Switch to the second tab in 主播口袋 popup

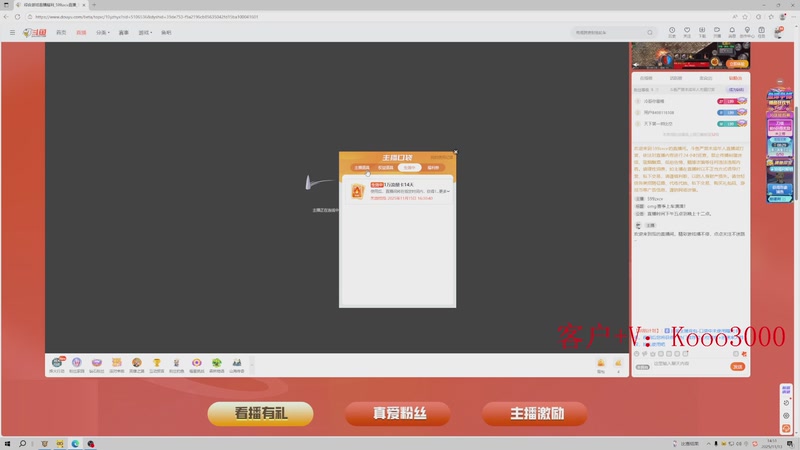click(x=386, y=167)
